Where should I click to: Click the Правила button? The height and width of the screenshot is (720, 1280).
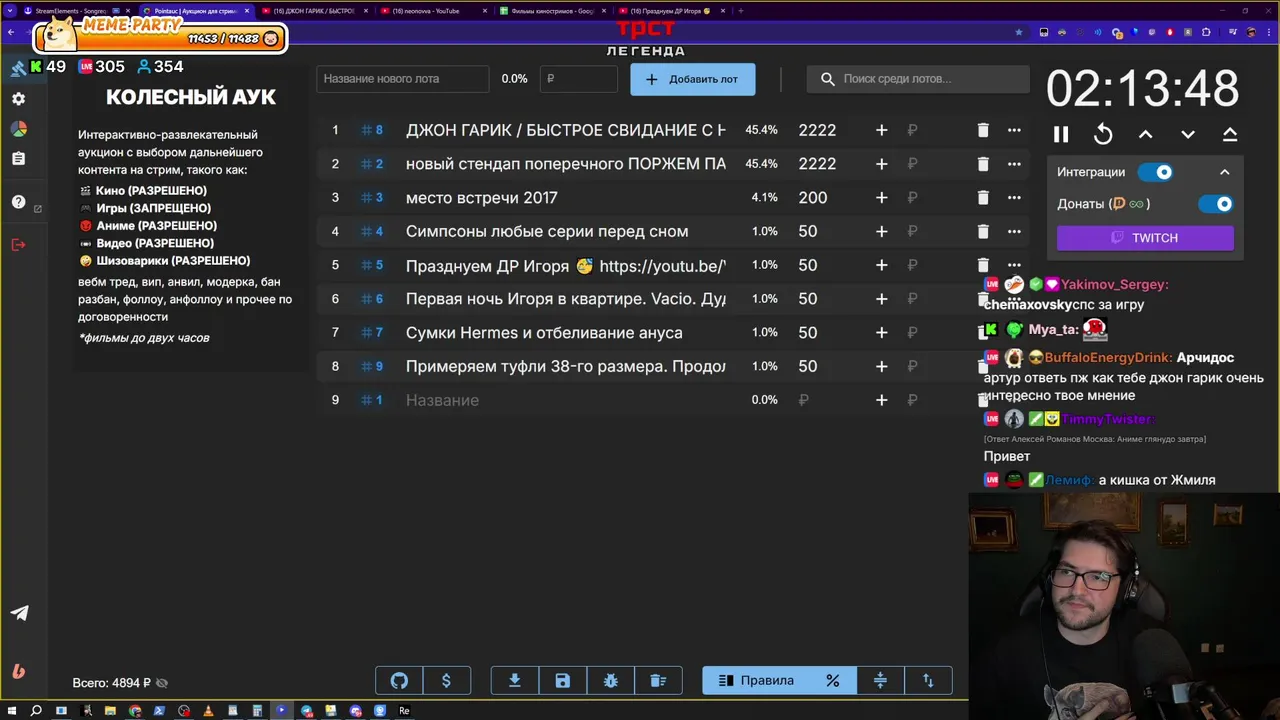[x=756, y=681]
